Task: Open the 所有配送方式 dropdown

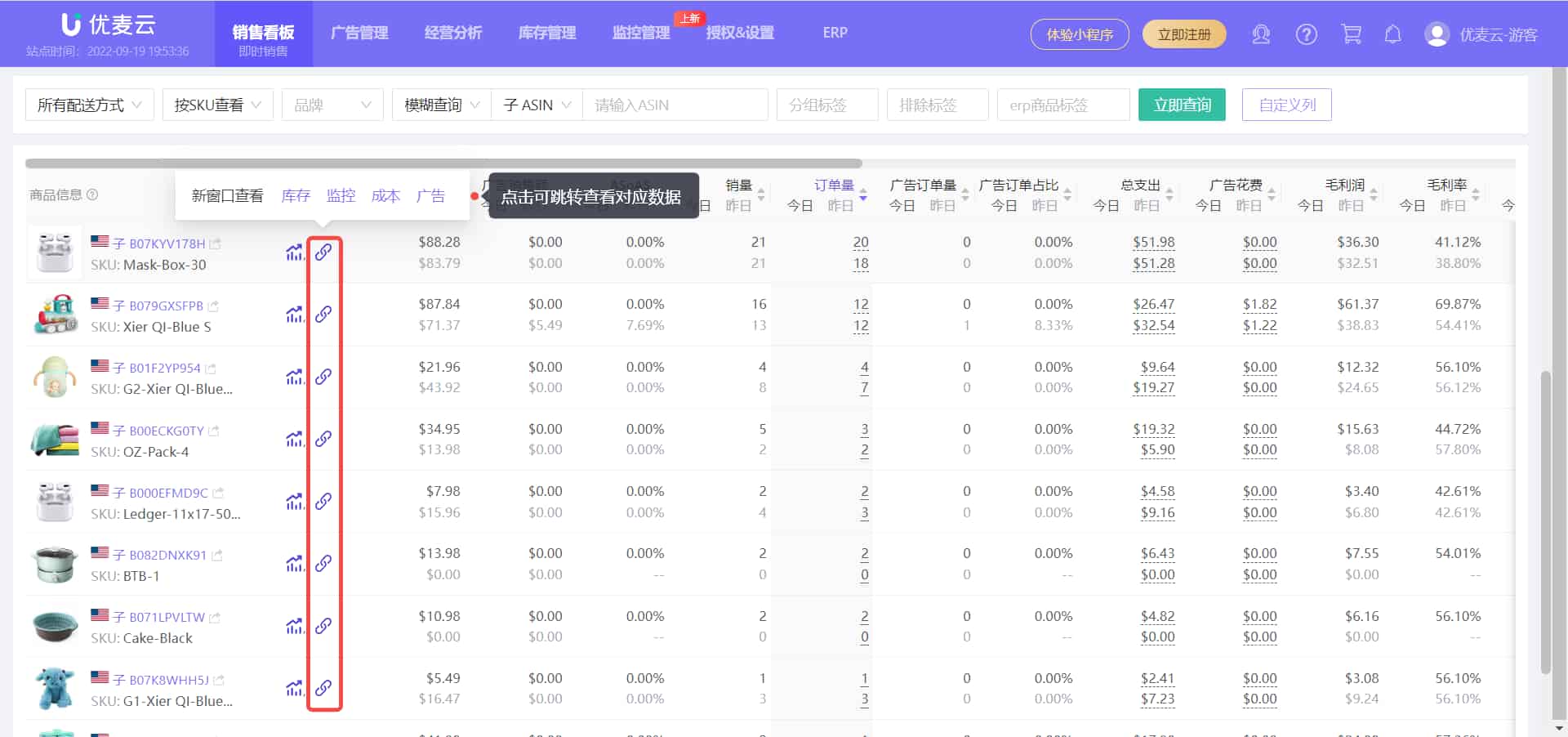Action: [89, 105]
